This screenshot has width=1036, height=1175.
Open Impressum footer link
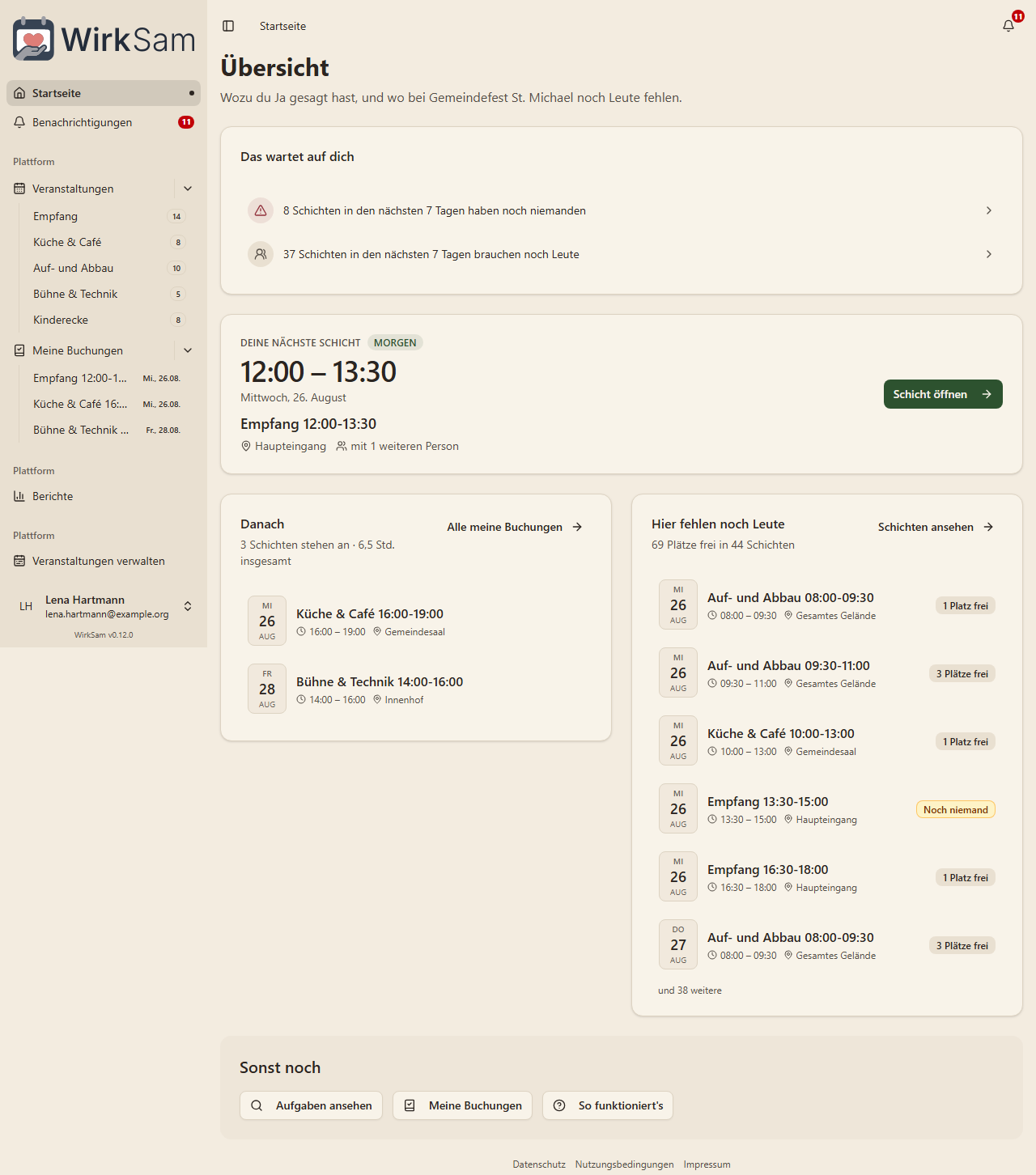(x=707, y=1164)
